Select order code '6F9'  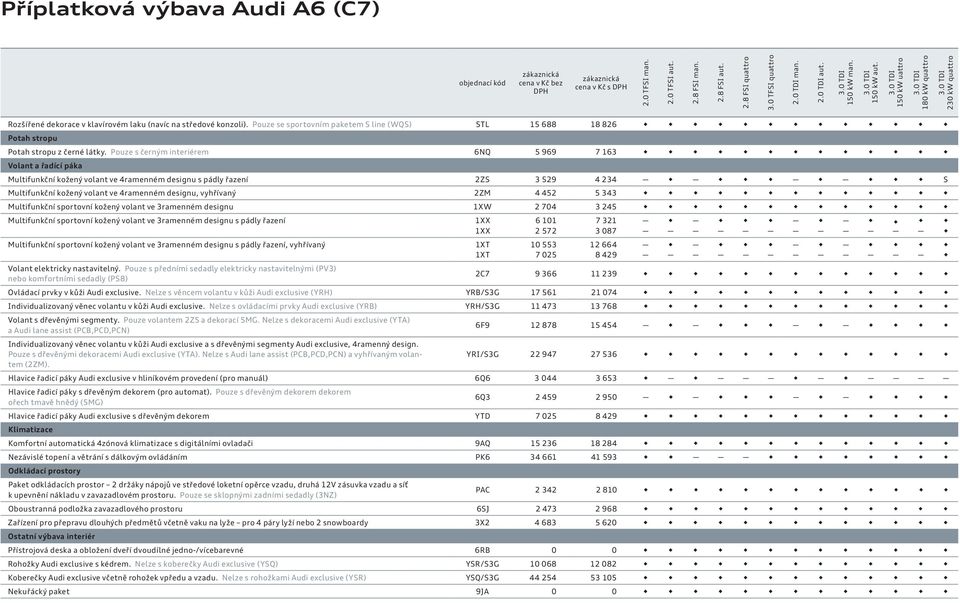(482, 325)
